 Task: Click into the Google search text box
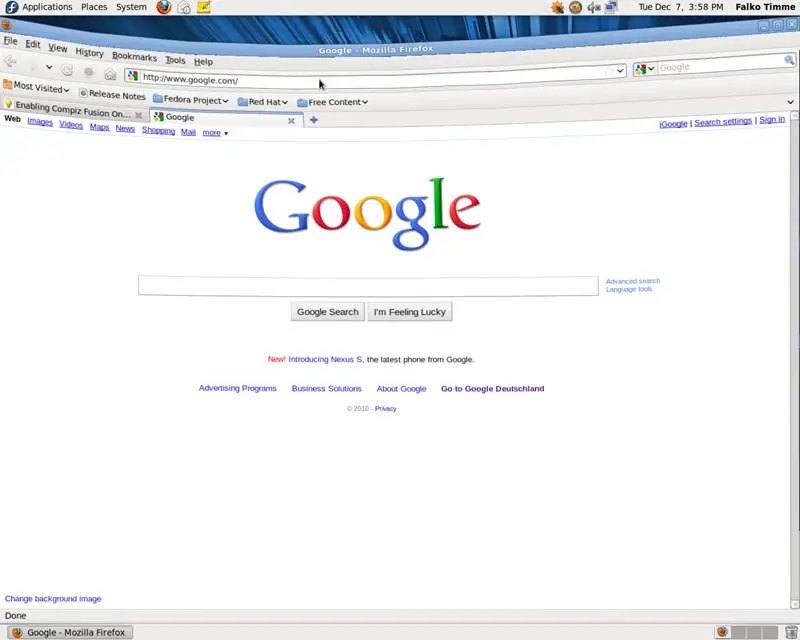point(368,286)
